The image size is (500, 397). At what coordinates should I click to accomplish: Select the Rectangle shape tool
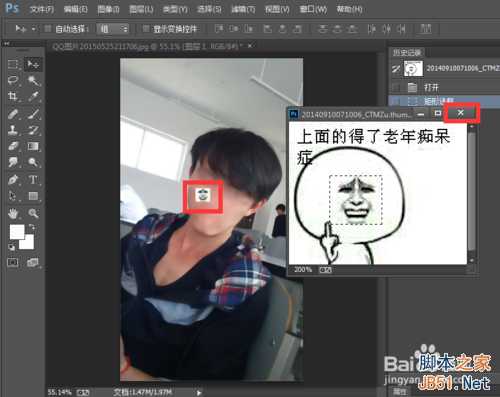33,196
